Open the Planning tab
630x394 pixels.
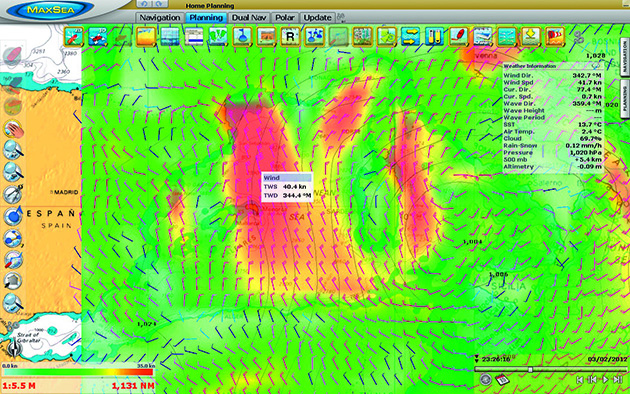[206, 18]
